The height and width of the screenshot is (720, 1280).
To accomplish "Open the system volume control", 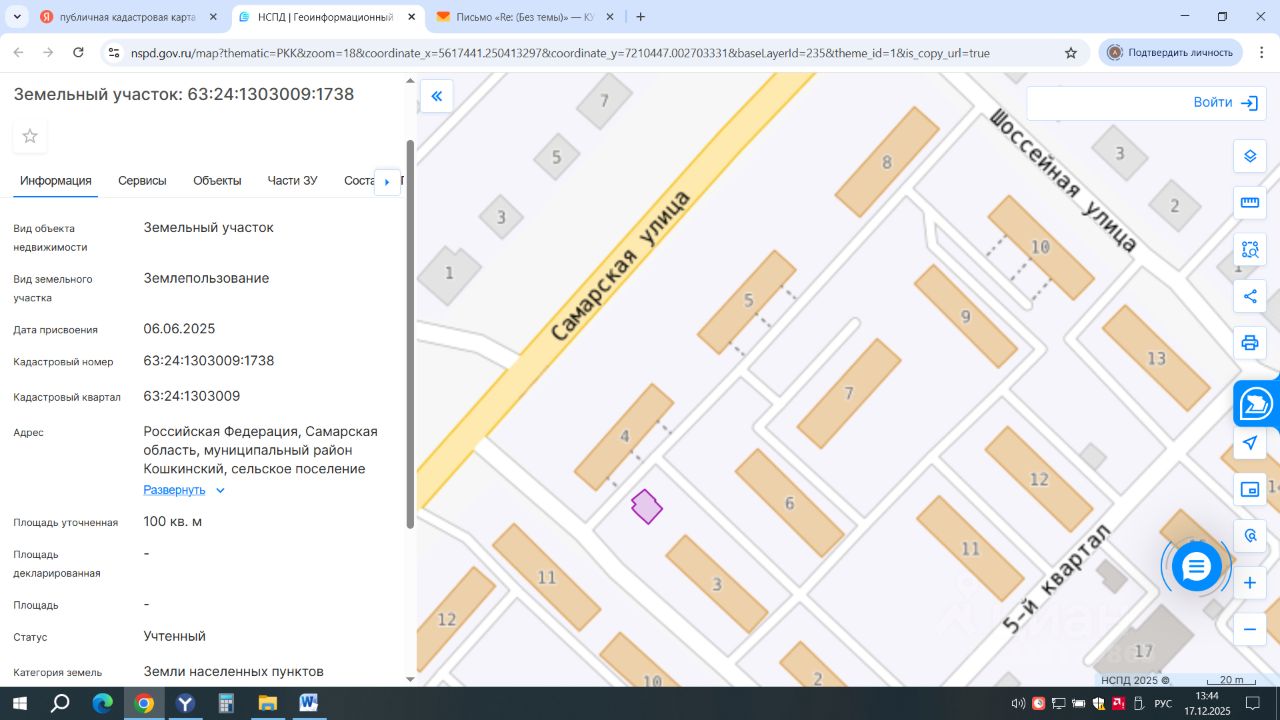I will 1018,703.
